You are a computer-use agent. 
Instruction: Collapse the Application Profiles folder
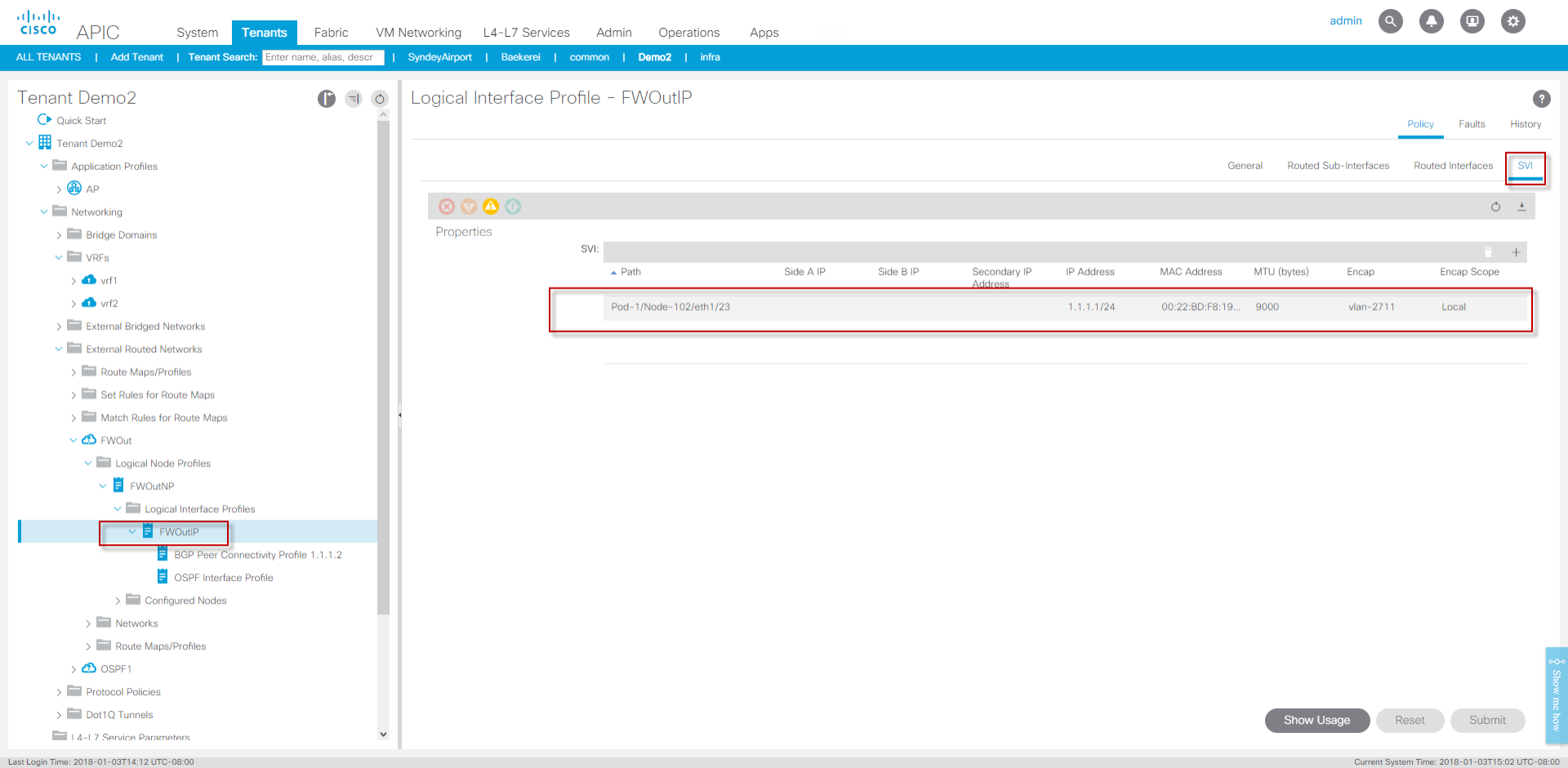point(44,166)
